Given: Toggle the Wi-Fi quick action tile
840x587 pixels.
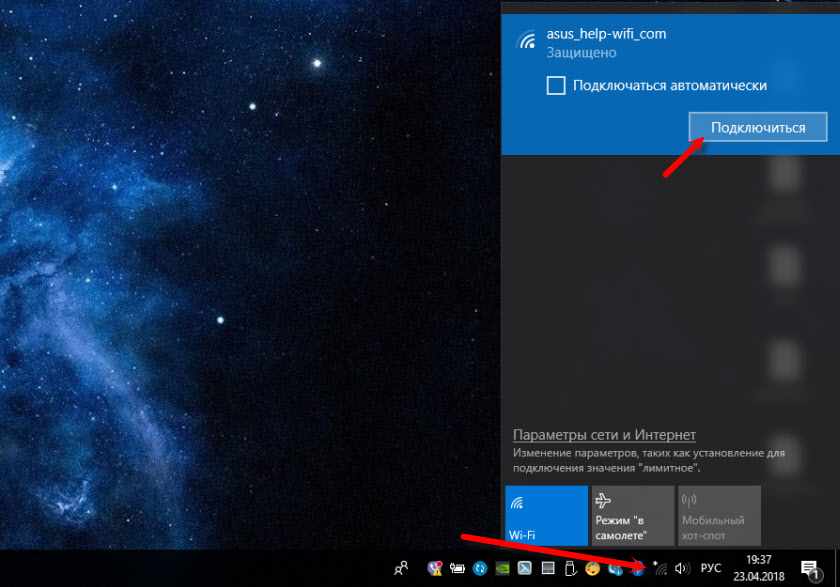Looking at the screenshot, I should (546, 516).
